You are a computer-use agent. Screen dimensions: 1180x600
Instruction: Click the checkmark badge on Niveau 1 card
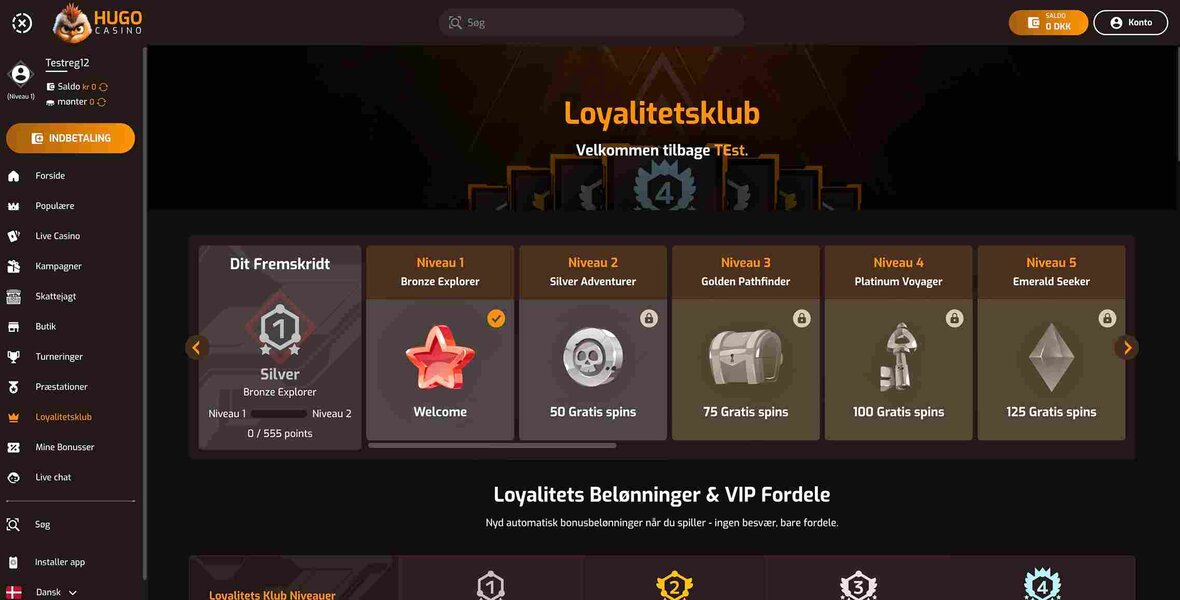click(496, 318)
